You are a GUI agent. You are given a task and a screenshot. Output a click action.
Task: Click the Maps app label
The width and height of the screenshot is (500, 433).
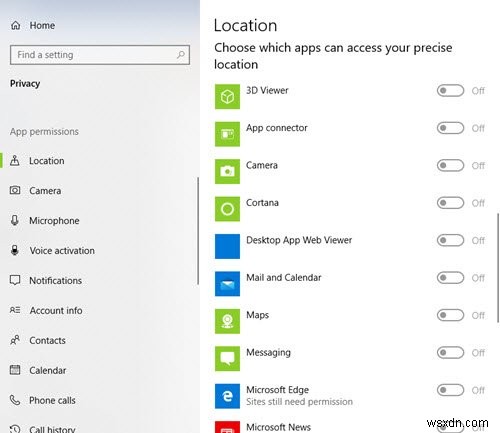tap(257, 315)
